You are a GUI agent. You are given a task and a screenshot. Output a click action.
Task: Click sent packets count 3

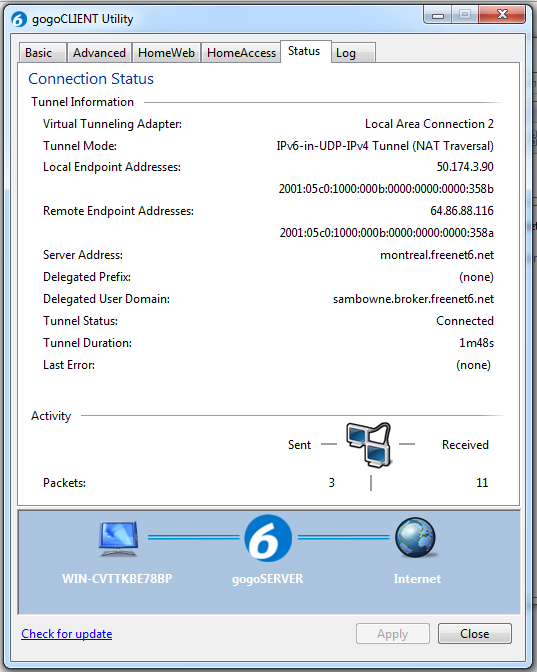pos(331,483)
